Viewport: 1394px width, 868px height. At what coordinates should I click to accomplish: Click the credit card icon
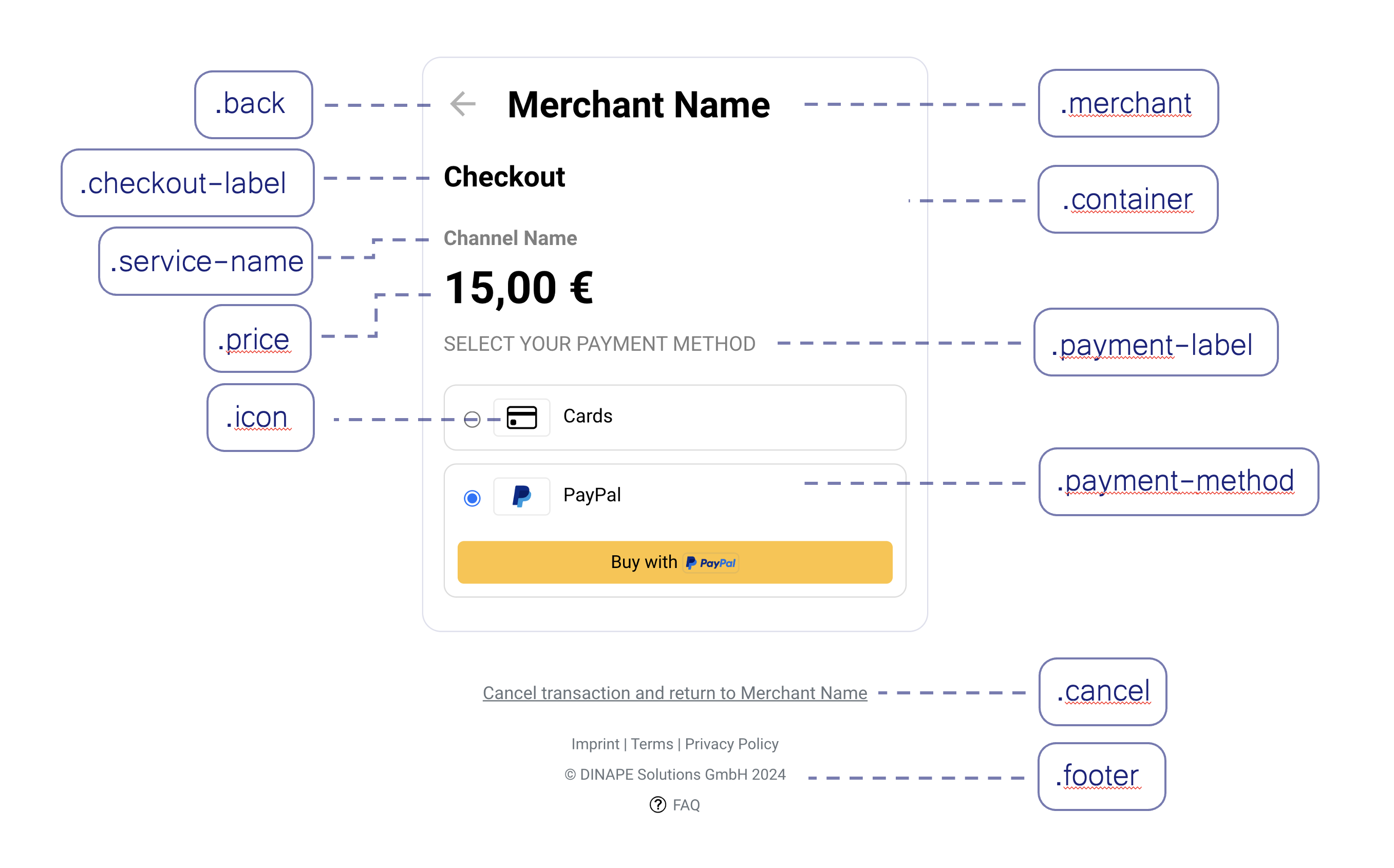tap(521, 418)
